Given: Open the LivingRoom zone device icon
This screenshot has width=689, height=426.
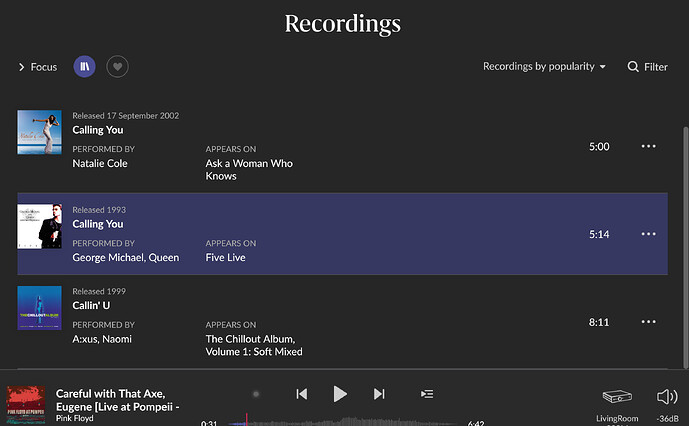Looking at the screenshot, I should [x=617, y=398].
